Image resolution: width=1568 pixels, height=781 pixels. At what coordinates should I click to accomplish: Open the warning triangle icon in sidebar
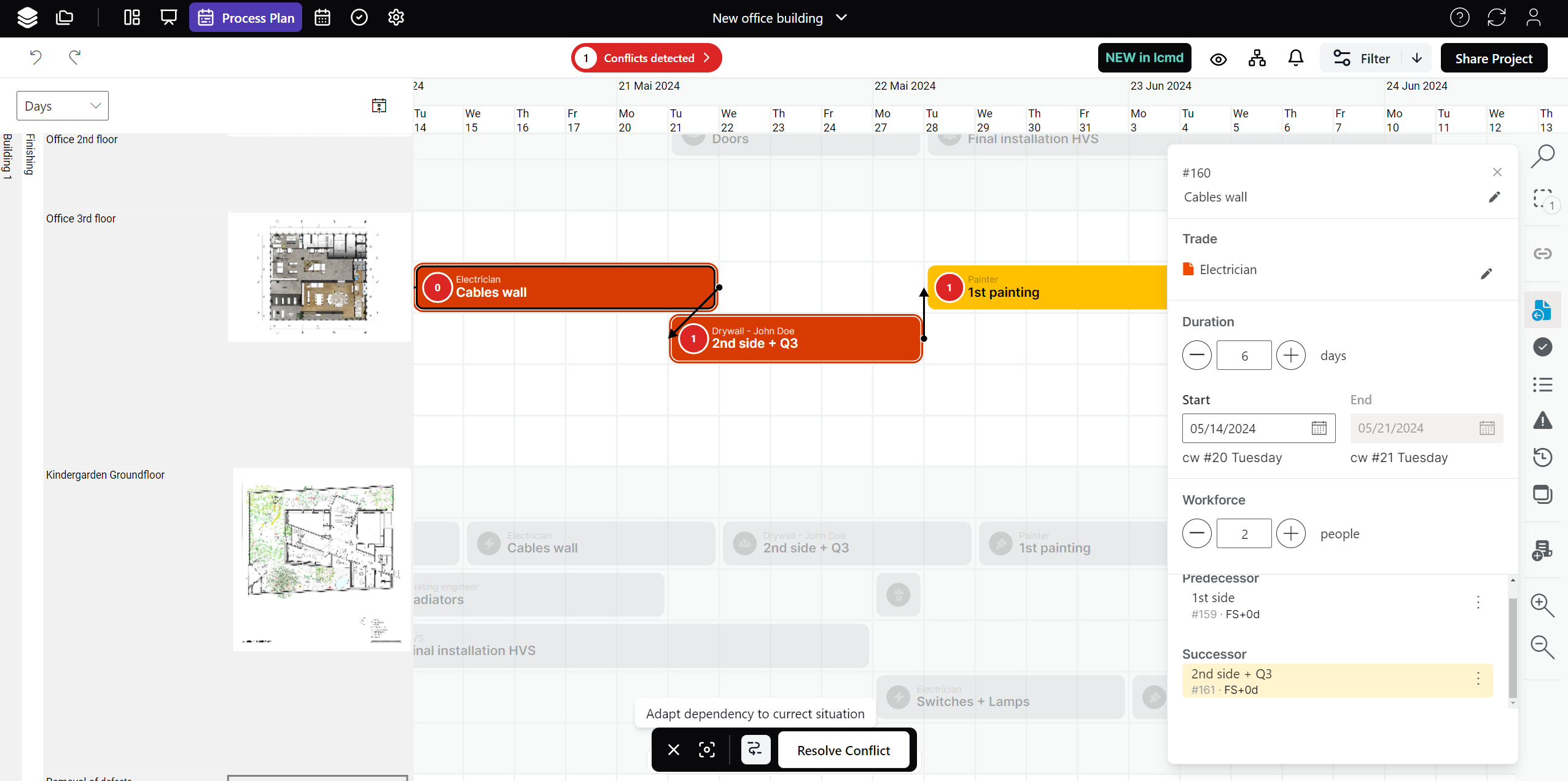(x=1542, y=421)
